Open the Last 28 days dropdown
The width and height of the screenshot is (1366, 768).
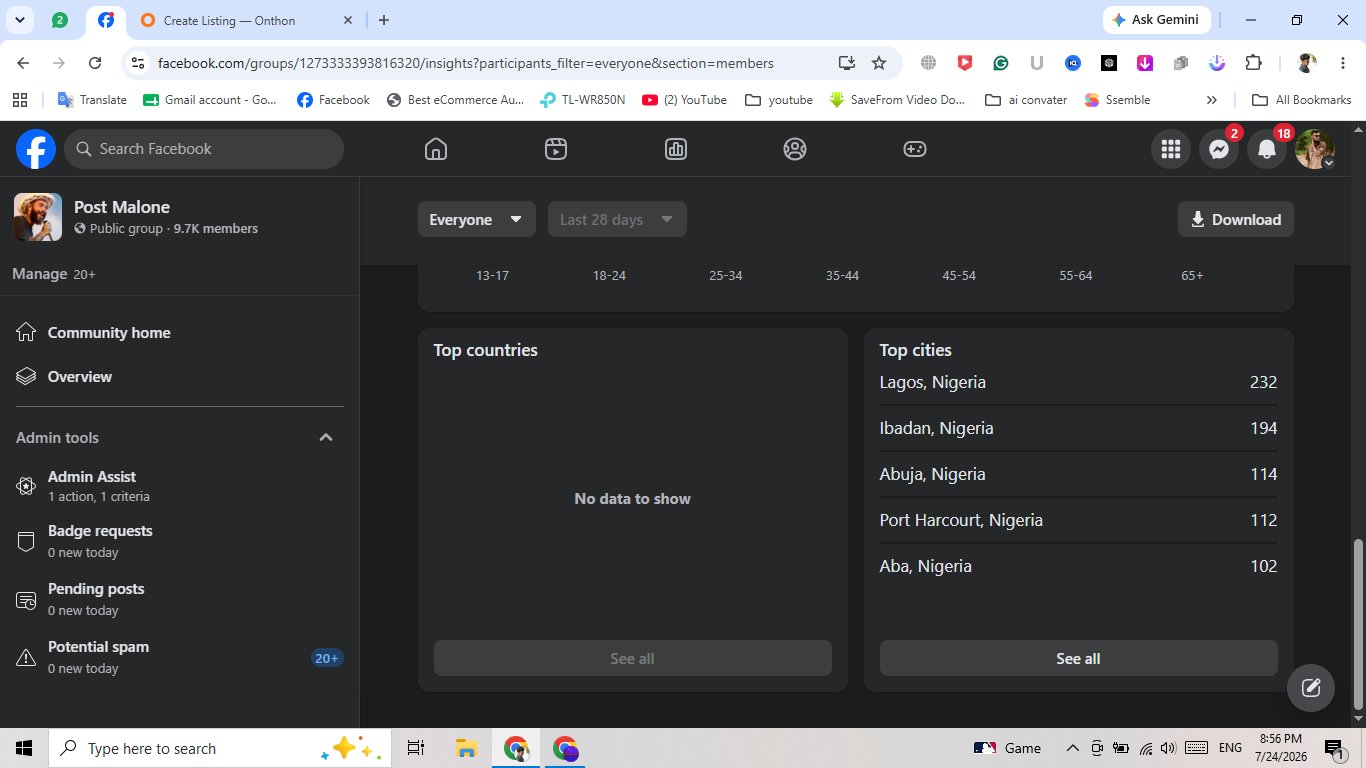(617, 219)
